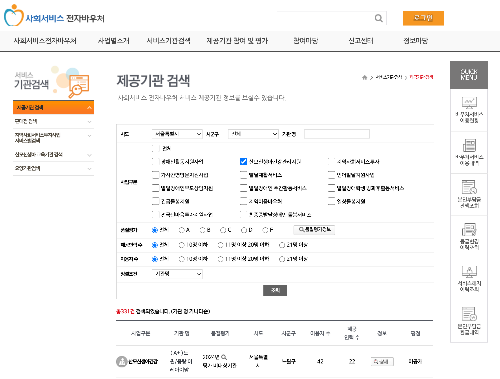Open the 정보마당 nav menu
The height and width of the screenshot is (379, 500).
415,41
